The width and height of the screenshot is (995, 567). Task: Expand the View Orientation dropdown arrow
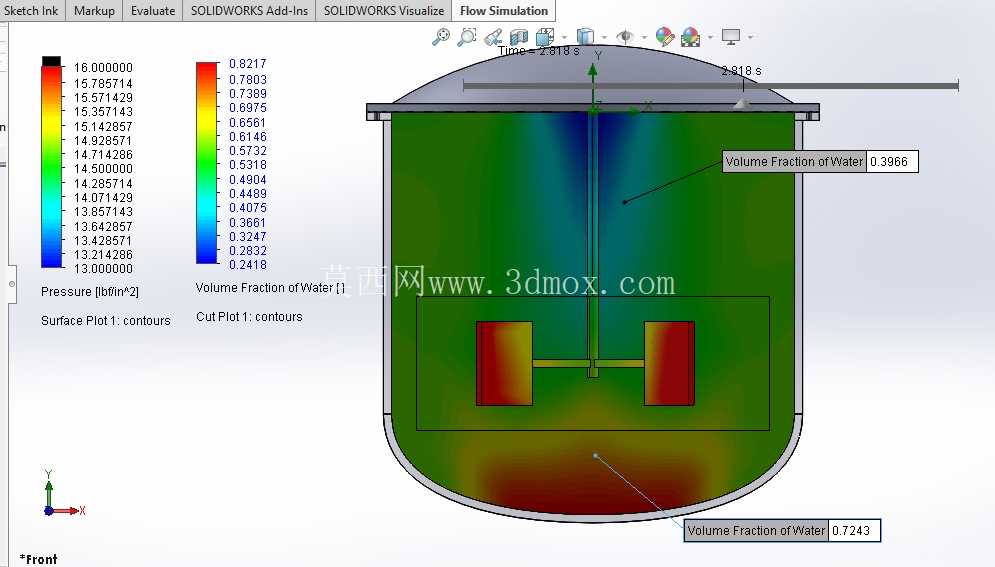pyautogui.click(x=564, y=37)
